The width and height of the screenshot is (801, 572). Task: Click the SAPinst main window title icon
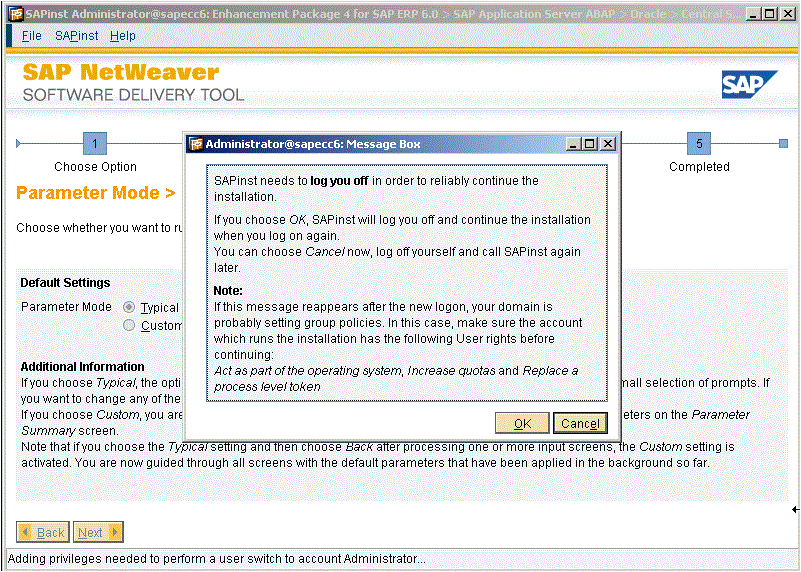coord(16,14)
